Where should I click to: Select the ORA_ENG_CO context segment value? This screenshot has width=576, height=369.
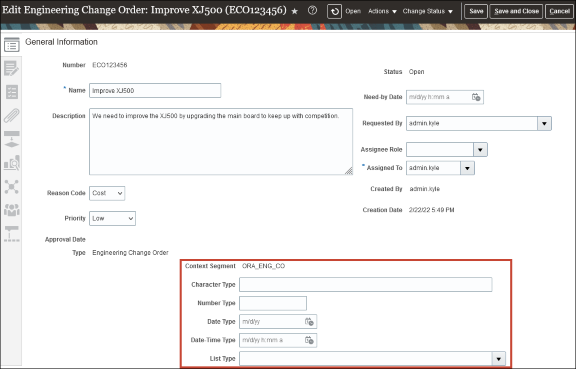point(263,266)
